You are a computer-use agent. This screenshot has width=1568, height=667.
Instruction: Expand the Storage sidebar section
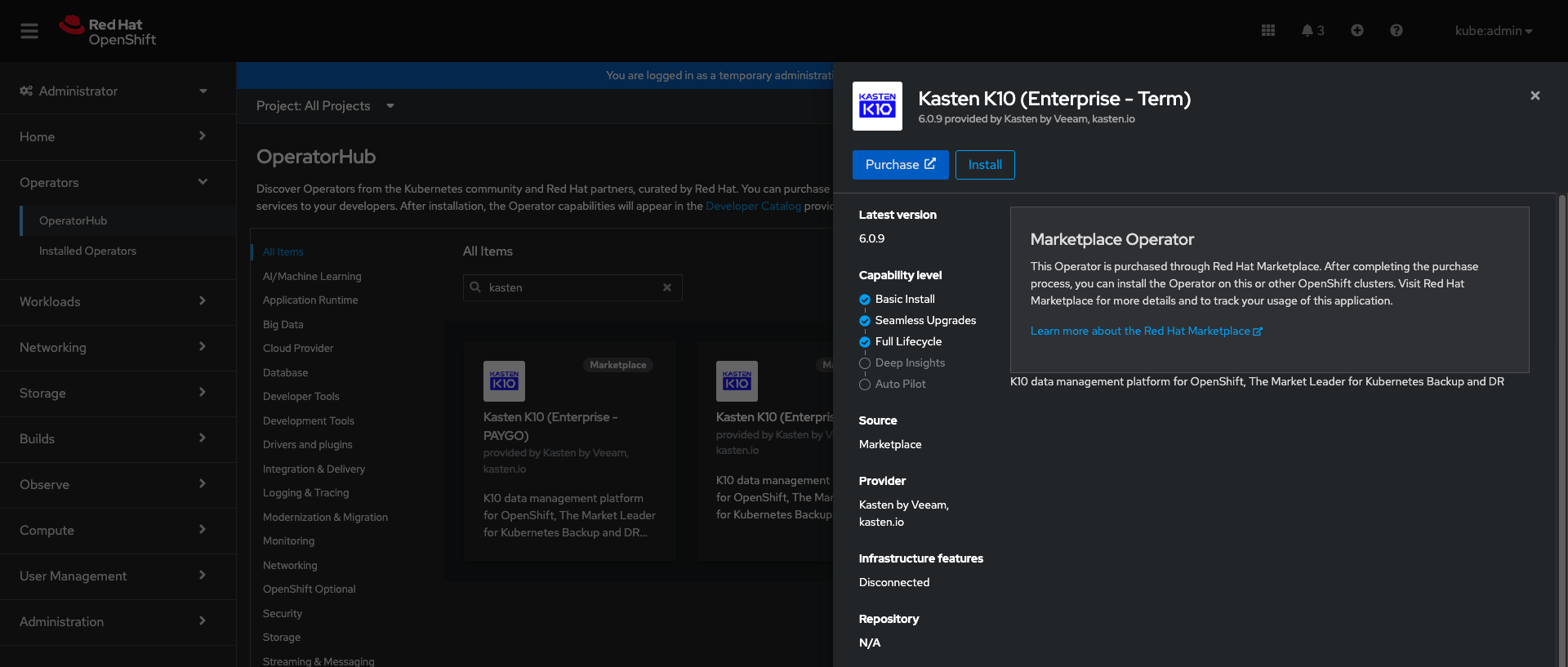(118, 393)
